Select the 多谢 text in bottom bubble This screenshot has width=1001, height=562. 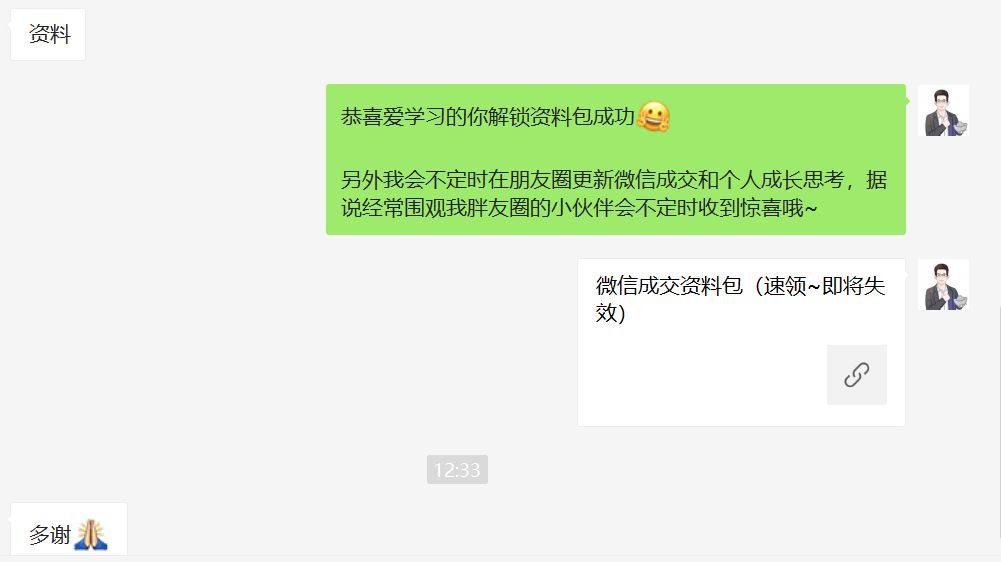coord(49,535)
